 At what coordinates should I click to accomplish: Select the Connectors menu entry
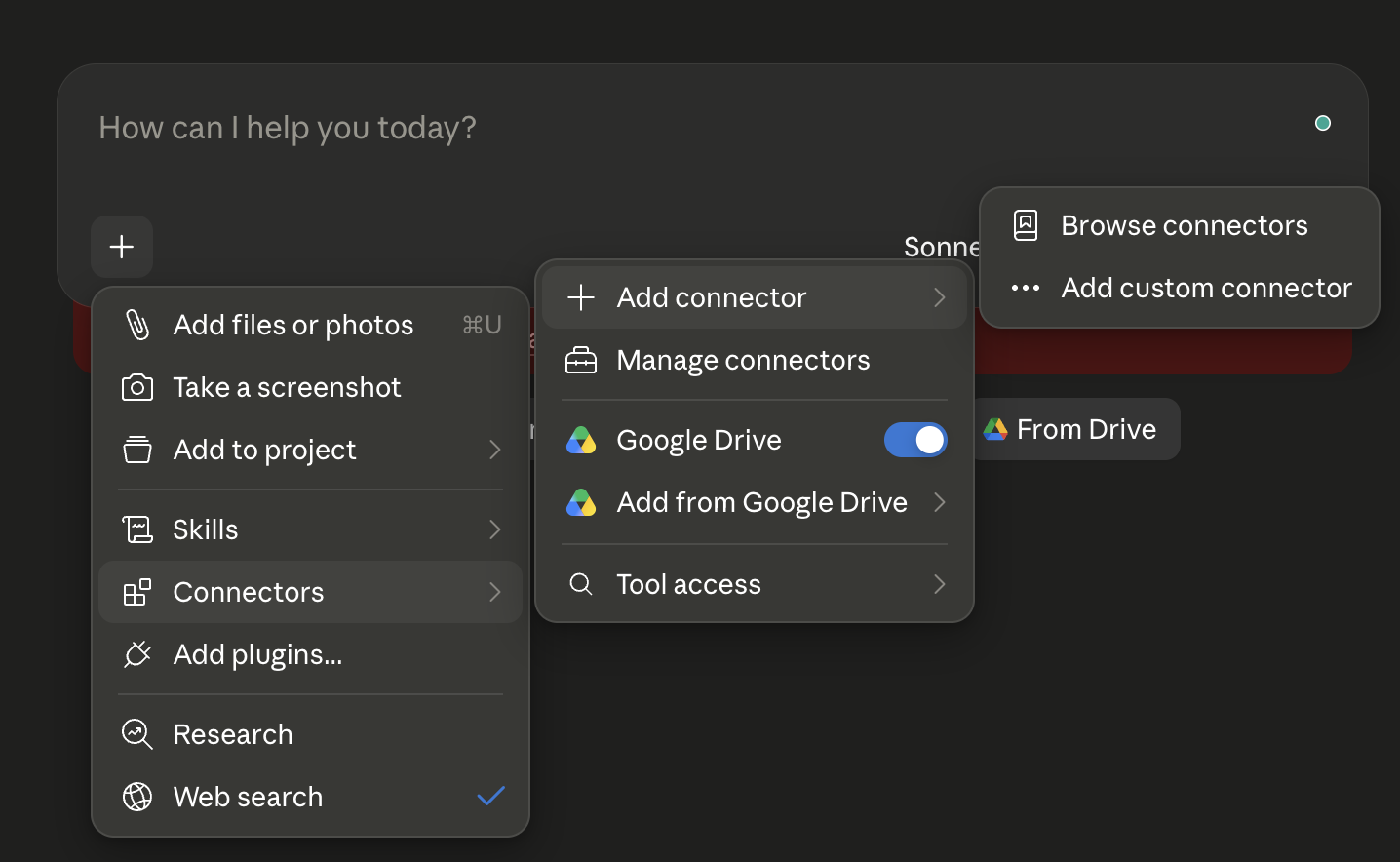coord(310,592)
